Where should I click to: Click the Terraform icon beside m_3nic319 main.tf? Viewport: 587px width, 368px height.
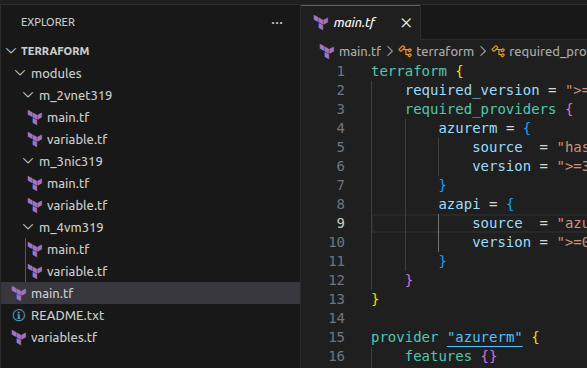[x=35, y=183]
